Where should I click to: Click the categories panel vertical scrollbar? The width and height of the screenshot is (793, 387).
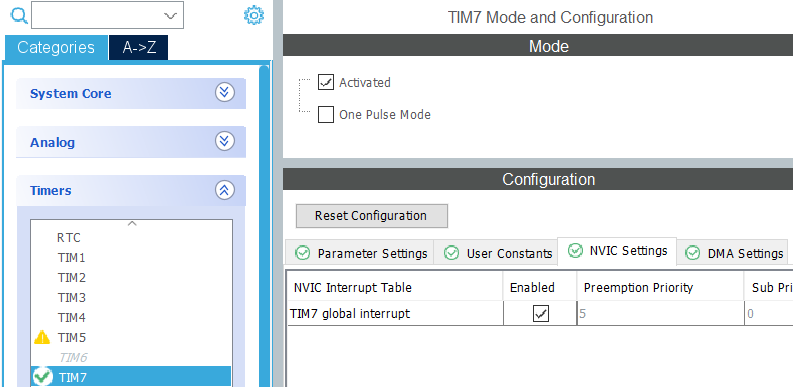point(264,226)
